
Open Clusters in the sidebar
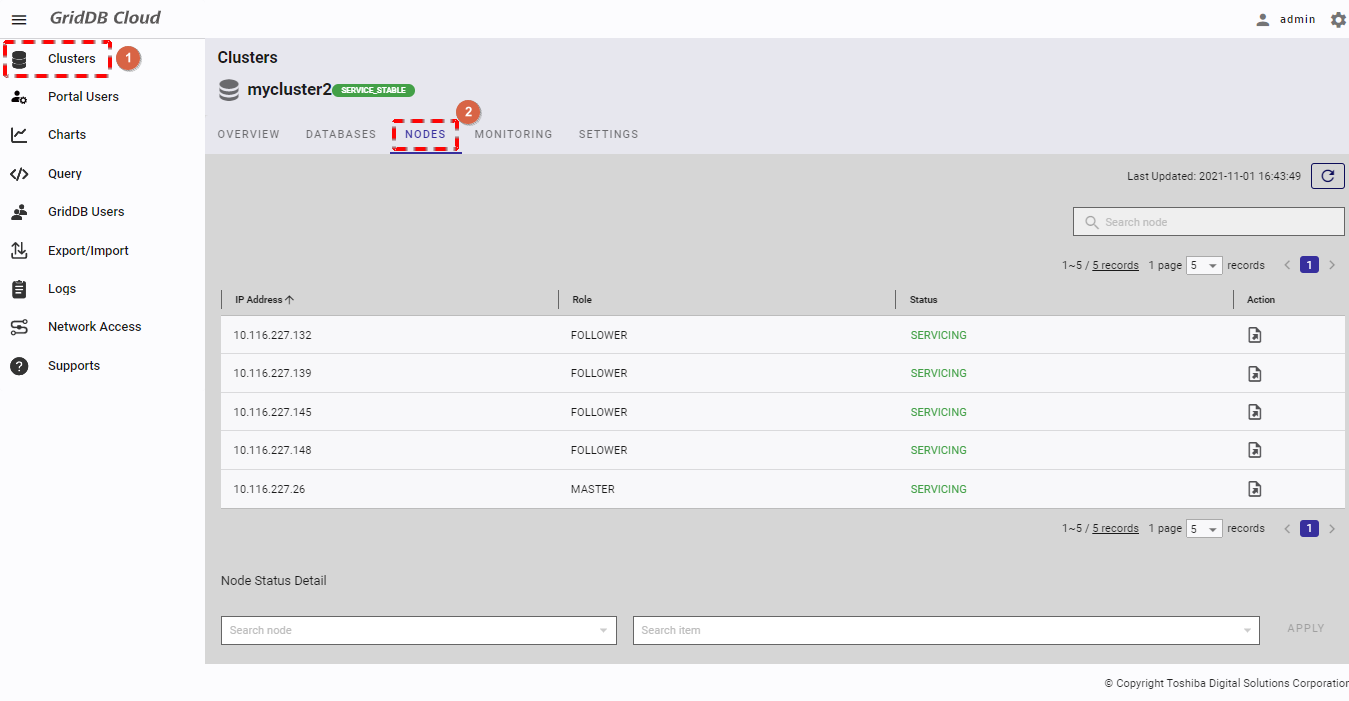[x=72, y=59]
